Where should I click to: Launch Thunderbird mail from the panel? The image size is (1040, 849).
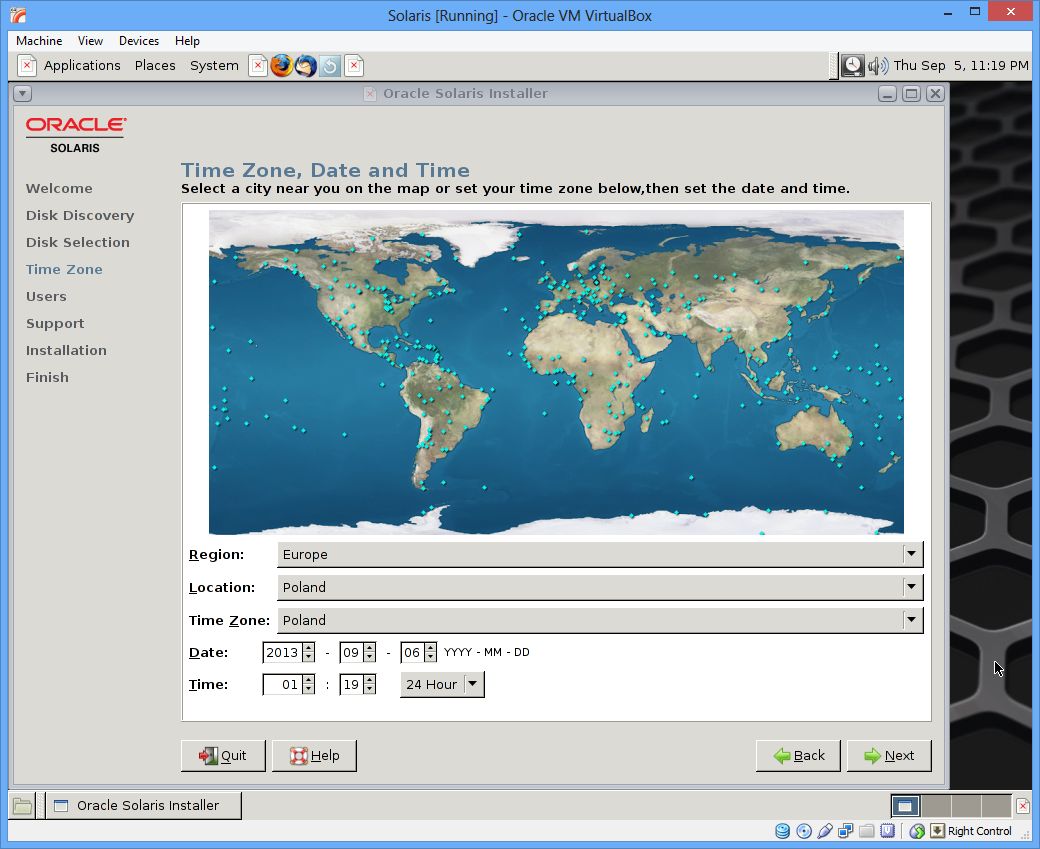(306, 66)
